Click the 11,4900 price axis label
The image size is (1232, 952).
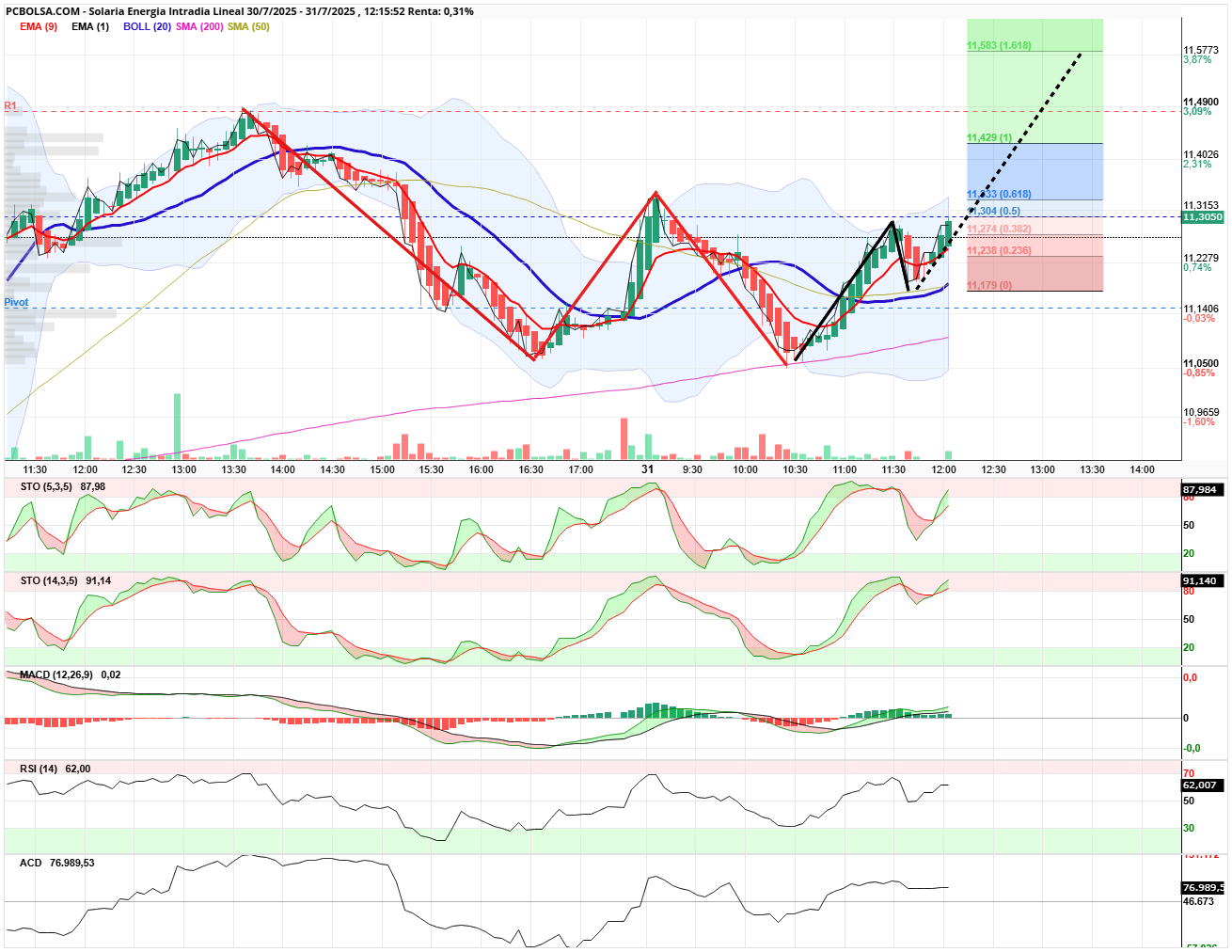pyautogui.click(x=1201, y=102)
